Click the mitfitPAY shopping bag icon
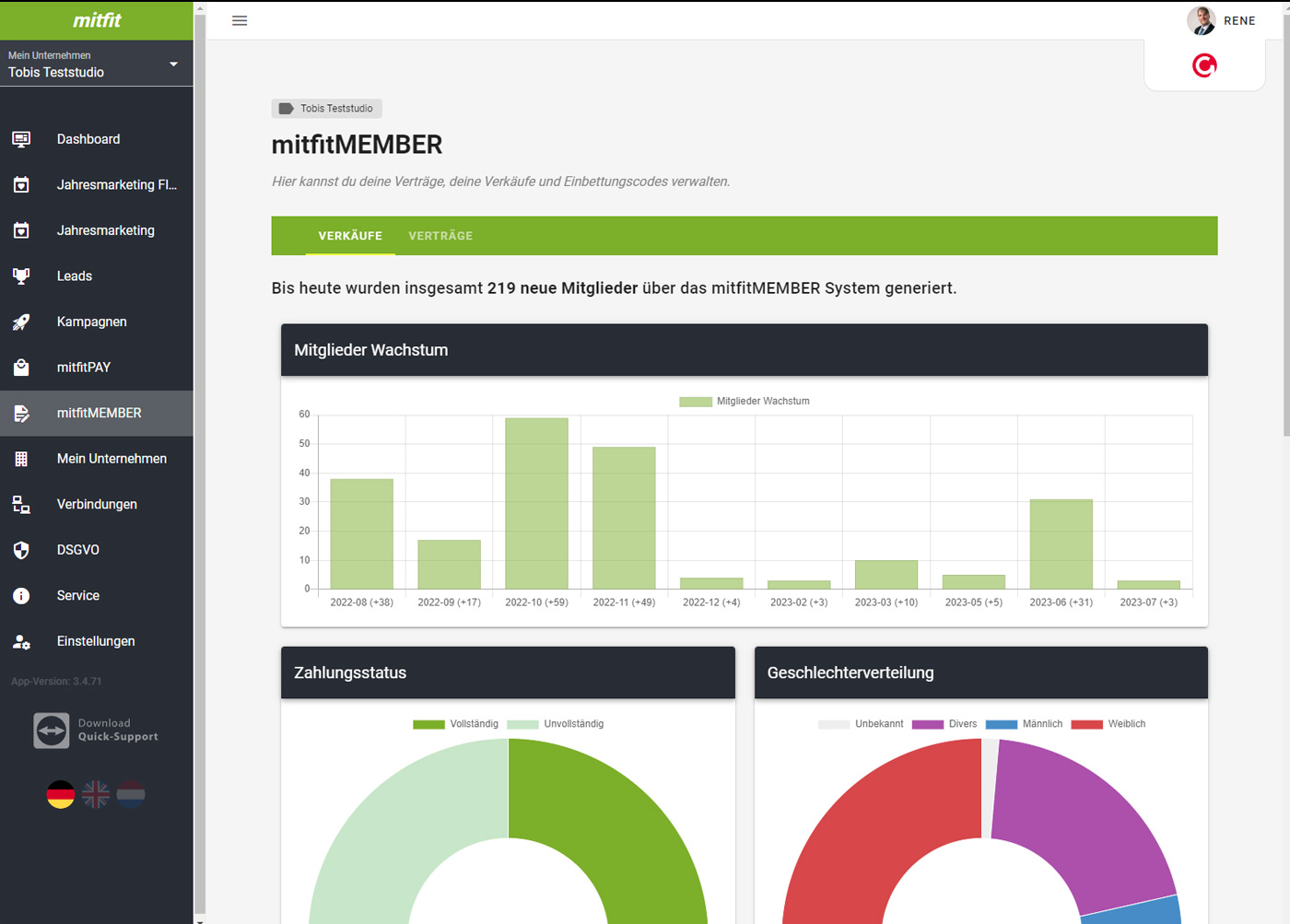The height and width of the screenshot is (924, 1290). [x=21, y=367]
